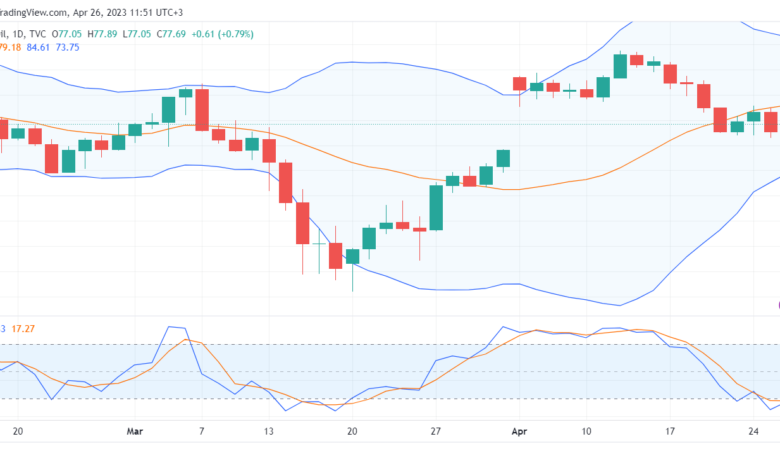The image size is (780, 470).
Task: Click the Bollinger lower band value 73.75
Action: pyautogui.click(x=68, y=47)
